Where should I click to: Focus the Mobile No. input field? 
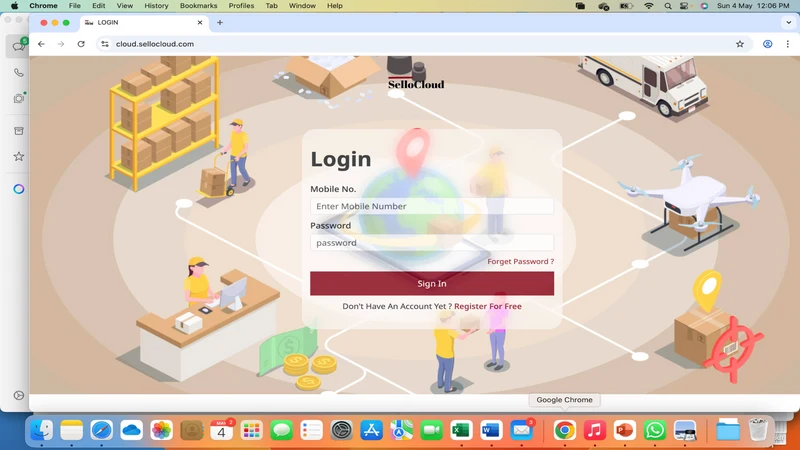(x=432, y=206)
